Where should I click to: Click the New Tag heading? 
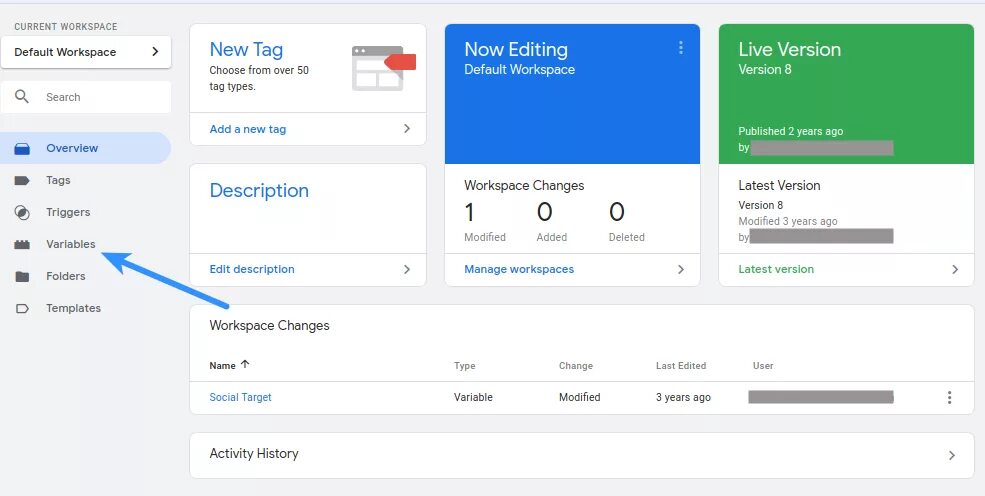click(x=246, y=49)
